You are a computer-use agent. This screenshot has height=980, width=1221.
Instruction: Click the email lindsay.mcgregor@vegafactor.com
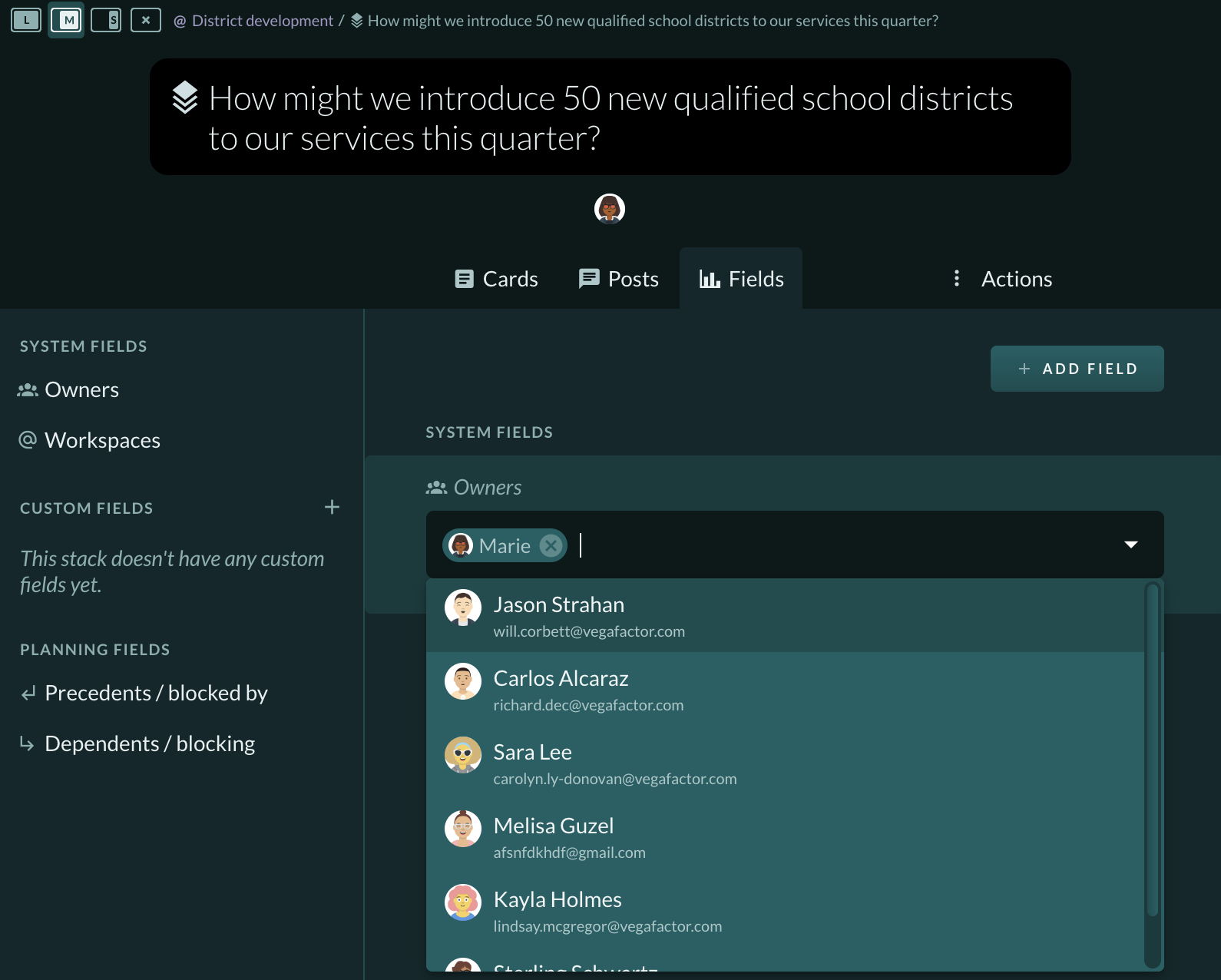tap(607, 926)
